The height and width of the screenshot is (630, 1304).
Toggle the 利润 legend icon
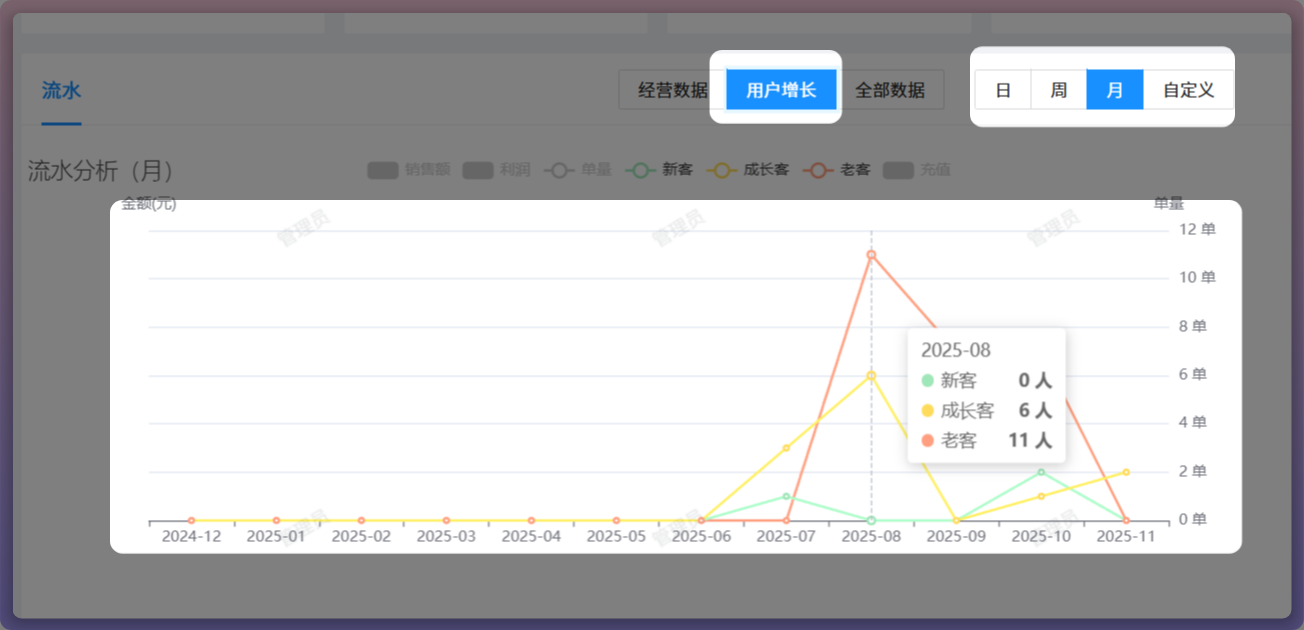coord(478,170)
